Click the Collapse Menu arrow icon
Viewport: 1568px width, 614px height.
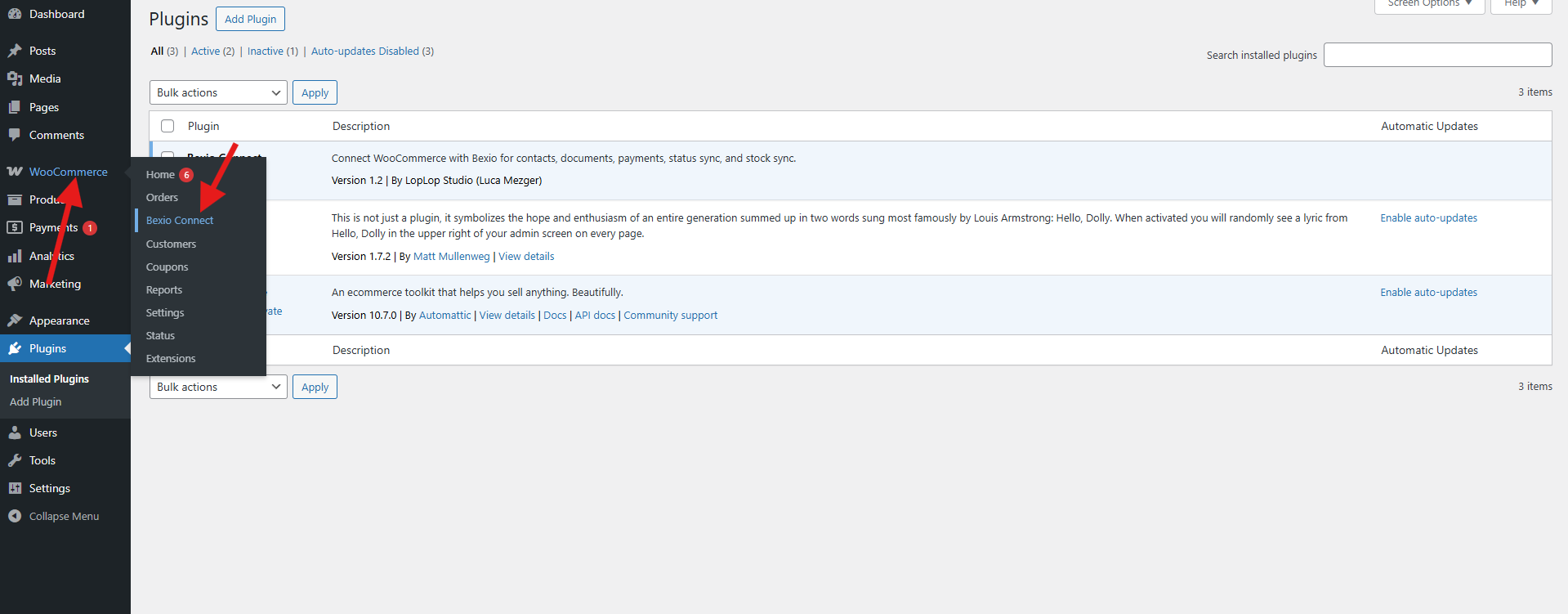click(15, 516)
